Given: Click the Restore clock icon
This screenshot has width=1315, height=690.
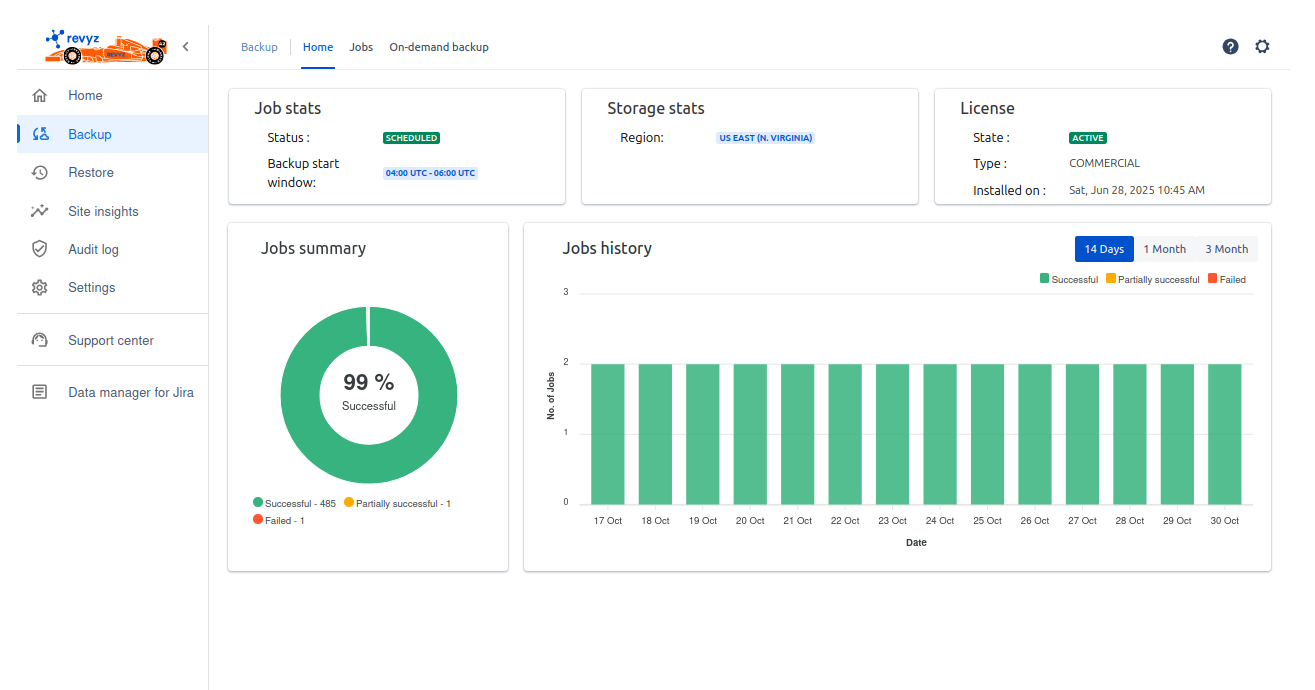Looking at the screenshot, I should 40,173.
